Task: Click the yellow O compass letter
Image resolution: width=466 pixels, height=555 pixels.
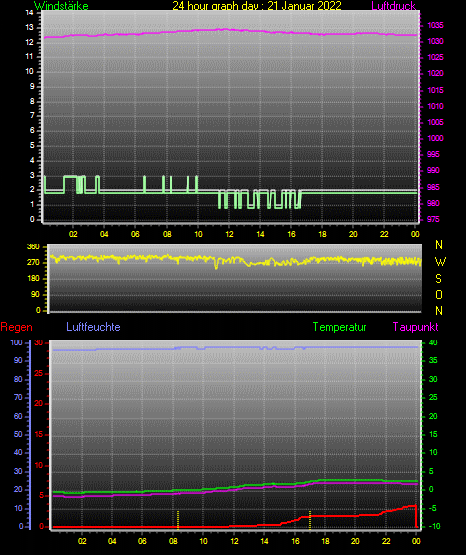Action: tap(439, 294)
